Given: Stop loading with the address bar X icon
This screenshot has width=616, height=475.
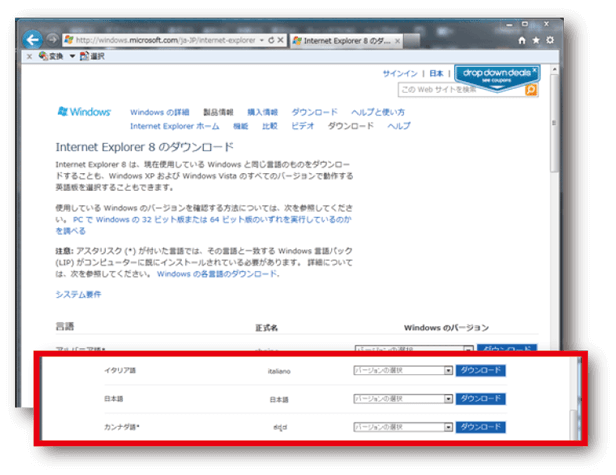Looking at the screenshot, I should (x=280, y=40).
